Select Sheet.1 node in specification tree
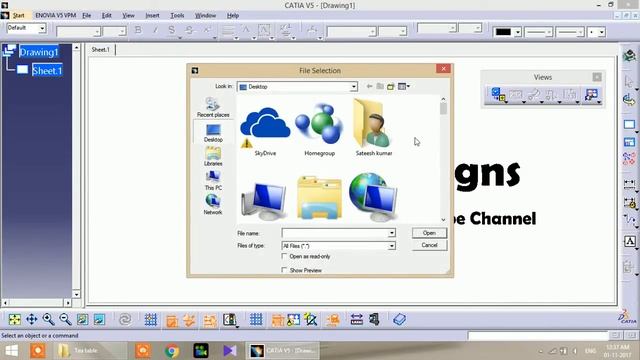 [47, 71]
